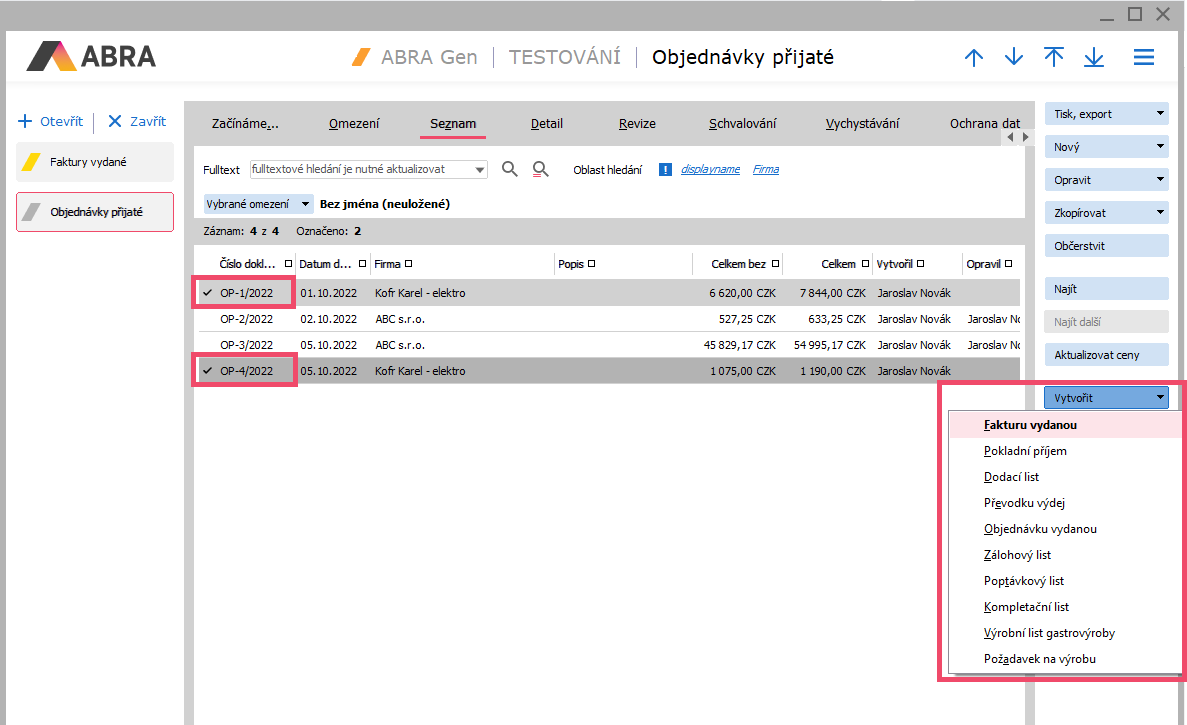The width and height of the screenshot is (1187, 725).
Task: Jump to first record arrow icon
Action: (x=1054, y=58)
